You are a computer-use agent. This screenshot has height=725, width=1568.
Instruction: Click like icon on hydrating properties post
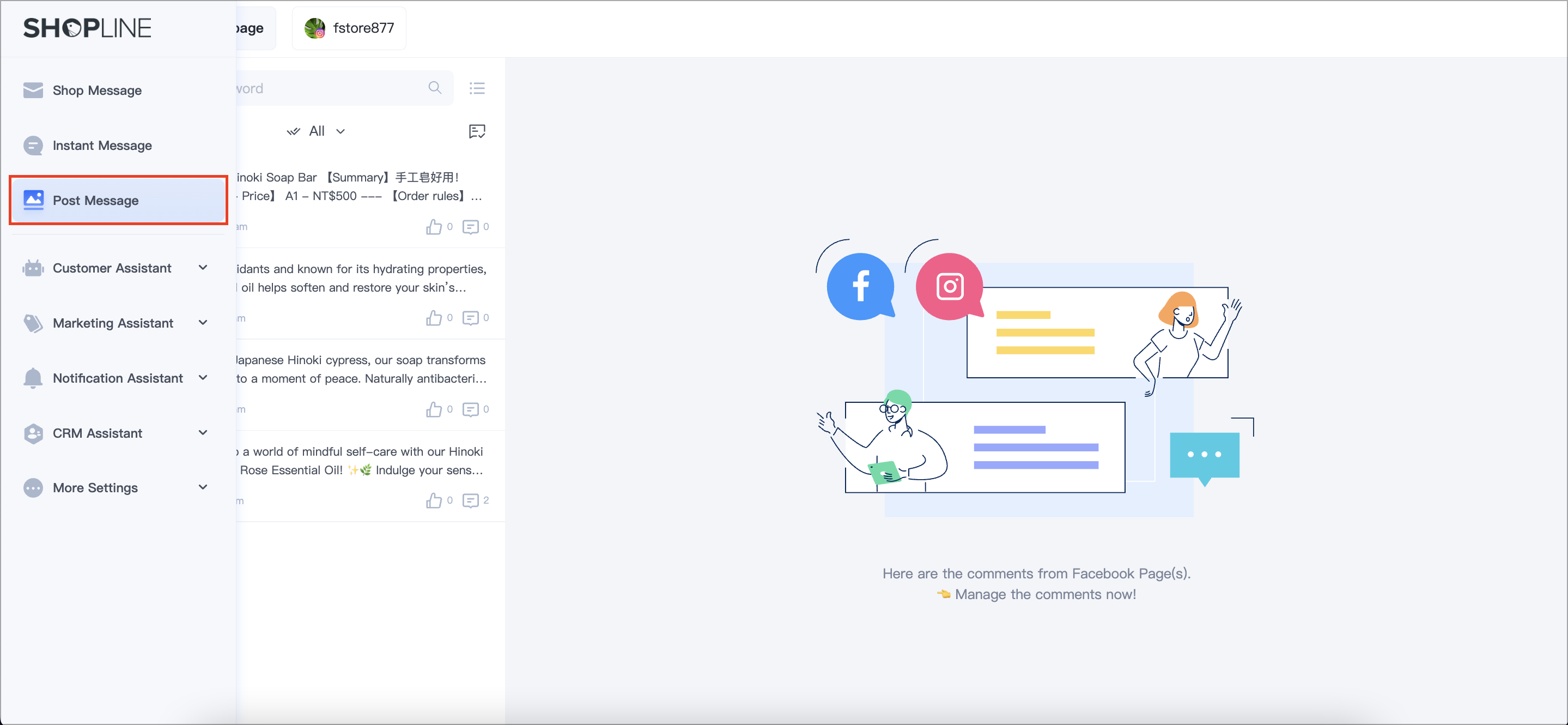[x=434, y=318]
